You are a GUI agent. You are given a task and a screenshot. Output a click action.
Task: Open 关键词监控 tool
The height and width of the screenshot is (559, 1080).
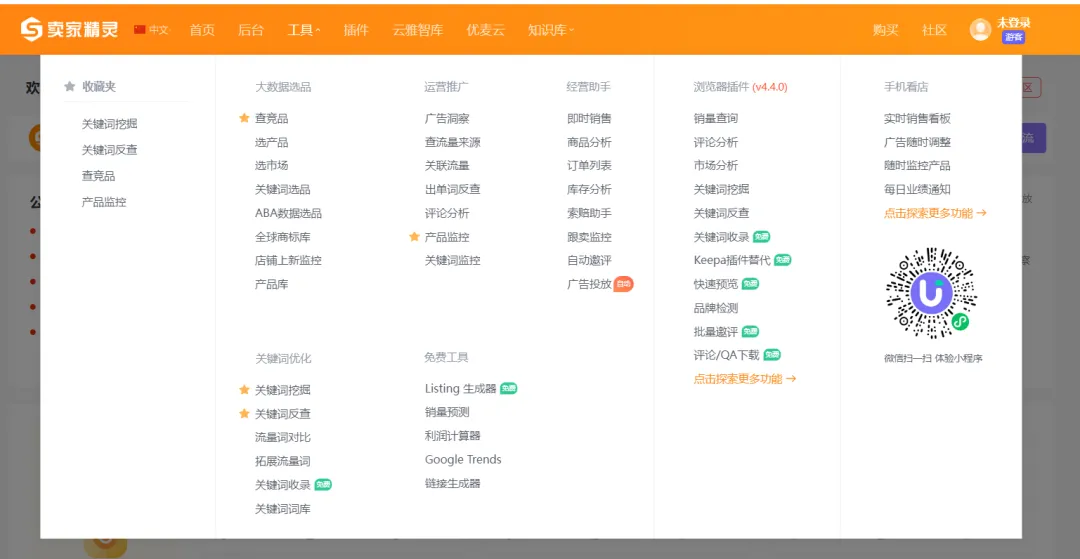pyautogui.click(x=453, y=260)
